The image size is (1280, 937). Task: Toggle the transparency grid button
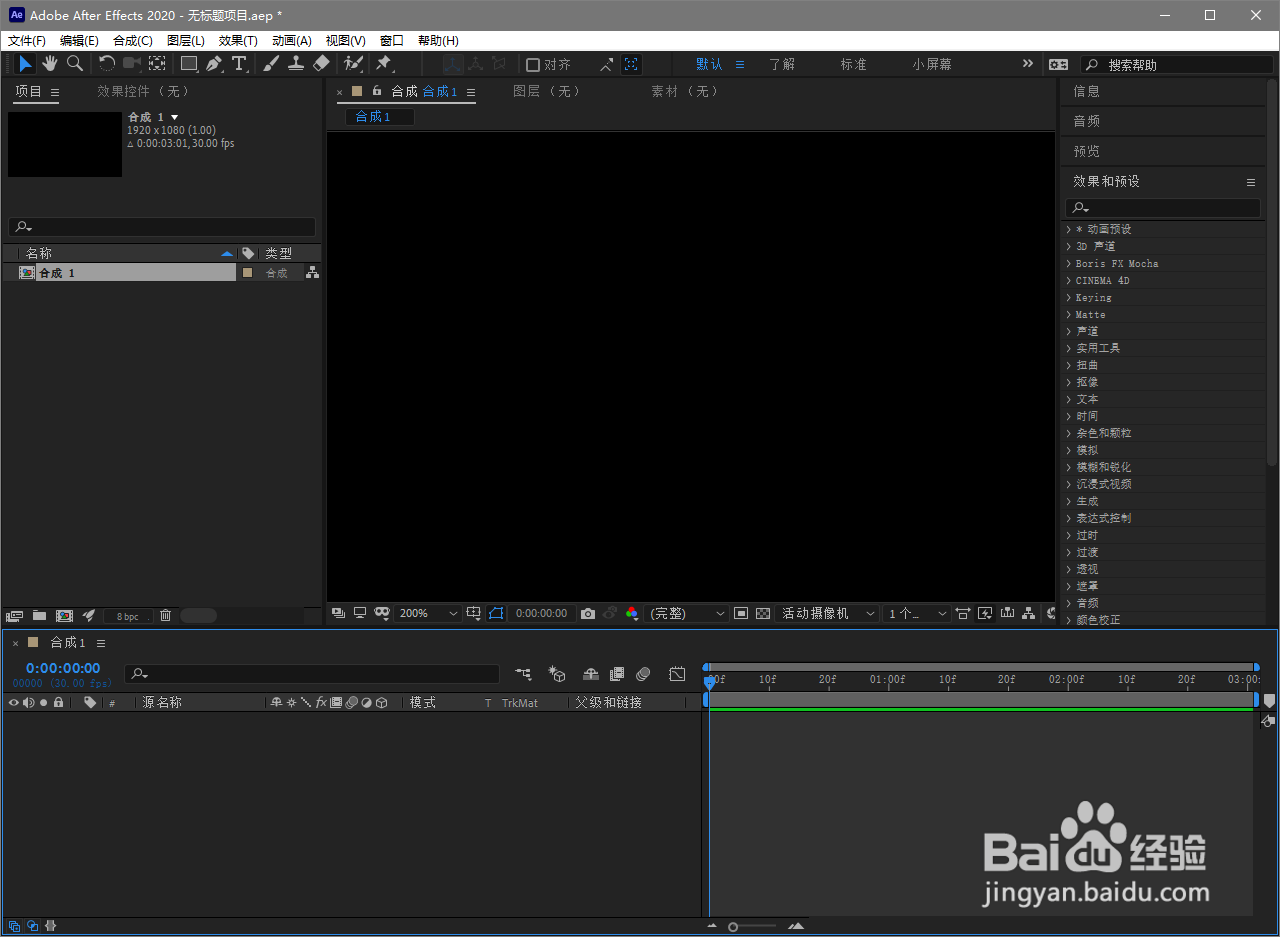(x=763, y=614)
